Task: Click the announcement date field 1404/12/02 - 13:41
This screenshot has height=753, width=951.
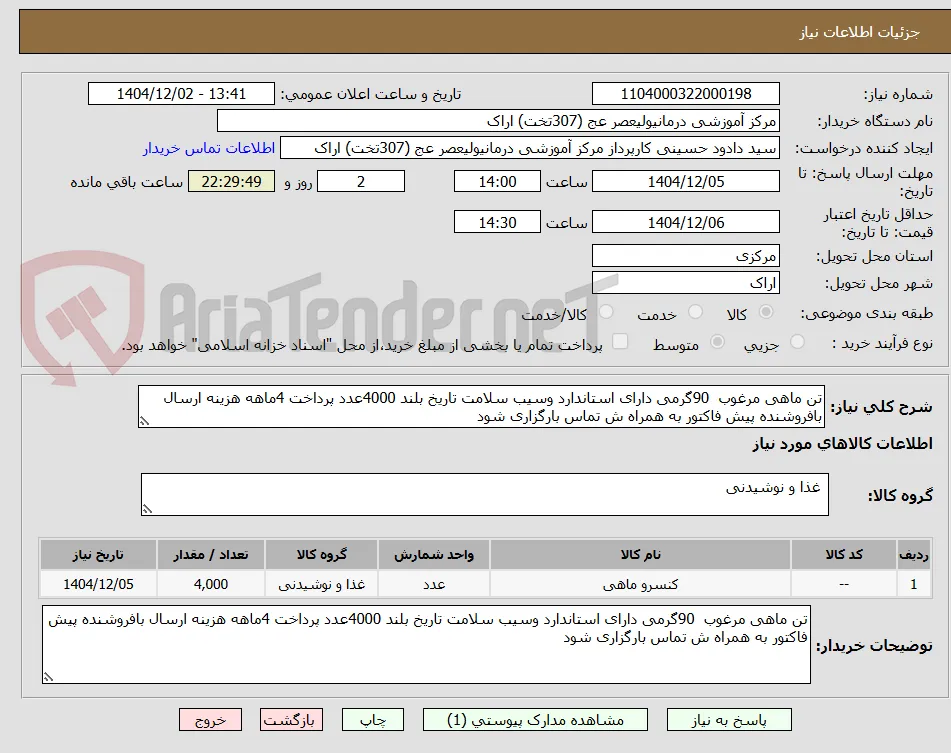Action: click(181, 94)
